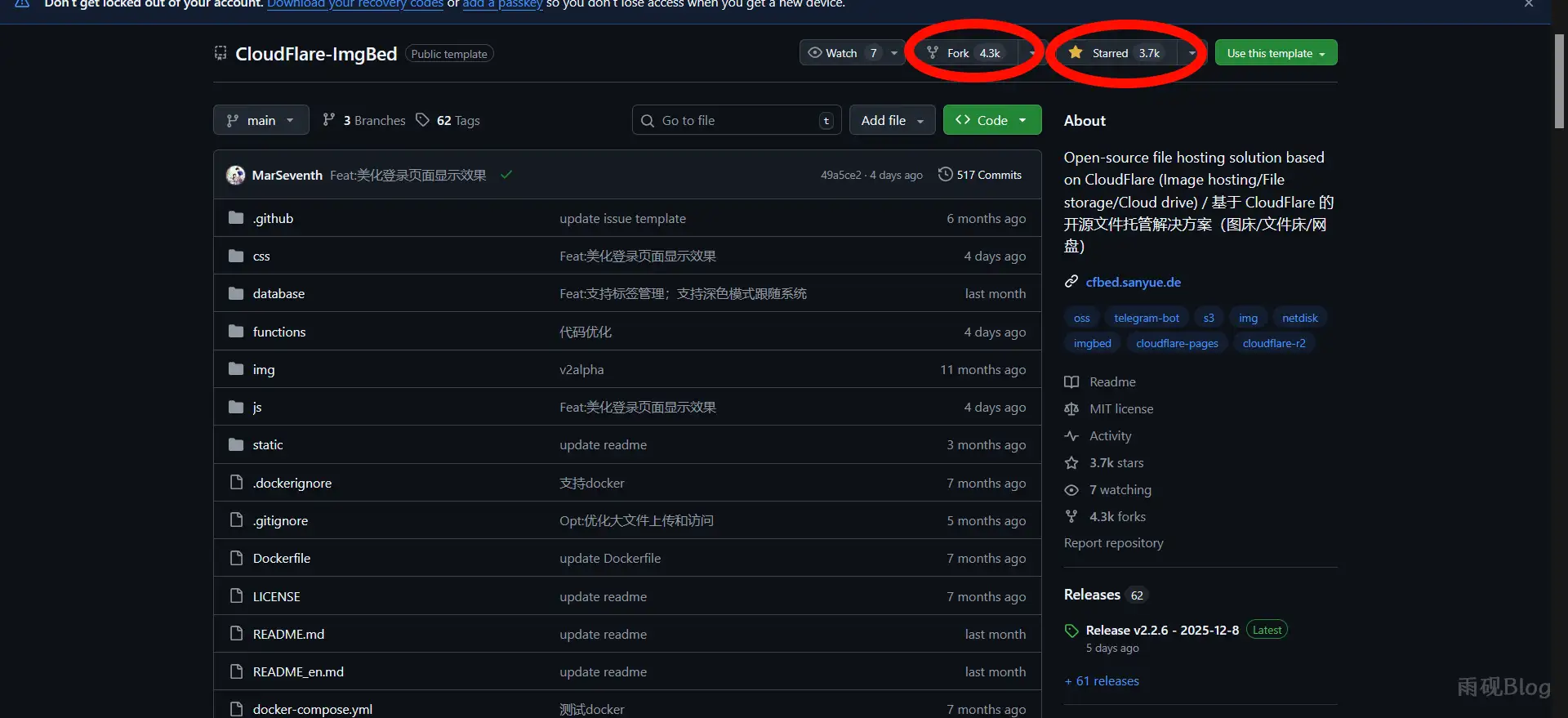Visit the cfbed.sanyue.de link
This screenshot has width=1568, height=718.
click(x=1133, y=282)
